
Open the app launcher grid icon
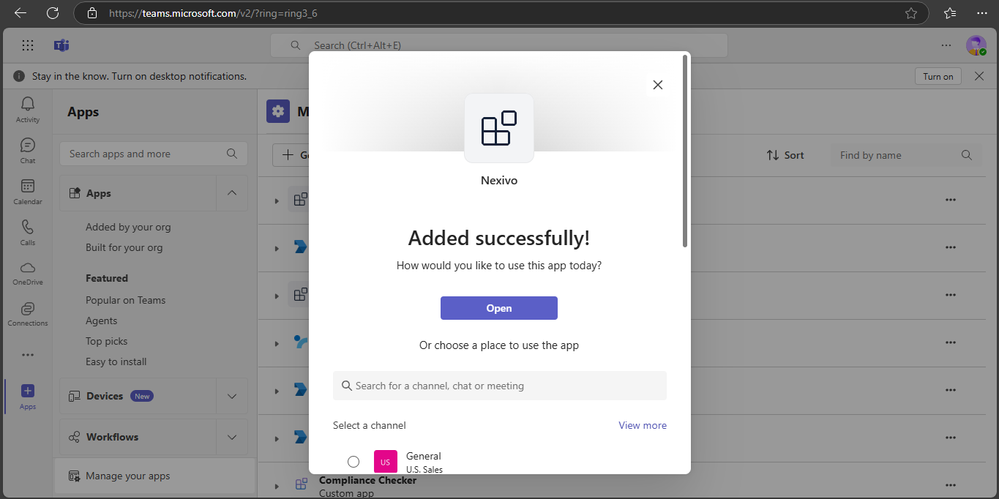[x=27, y=45]
